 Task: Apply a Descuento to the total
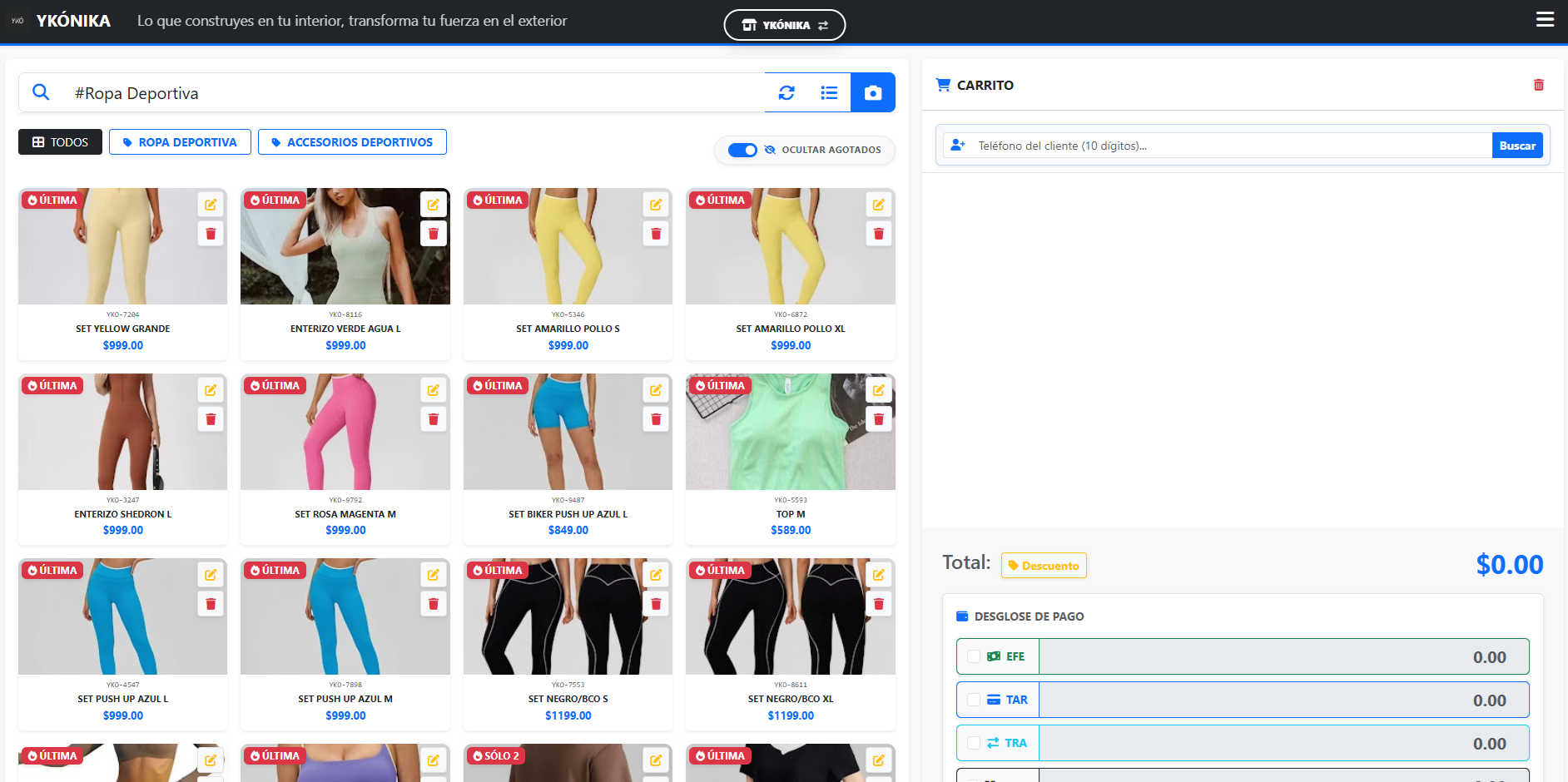tap(1044, 566)
